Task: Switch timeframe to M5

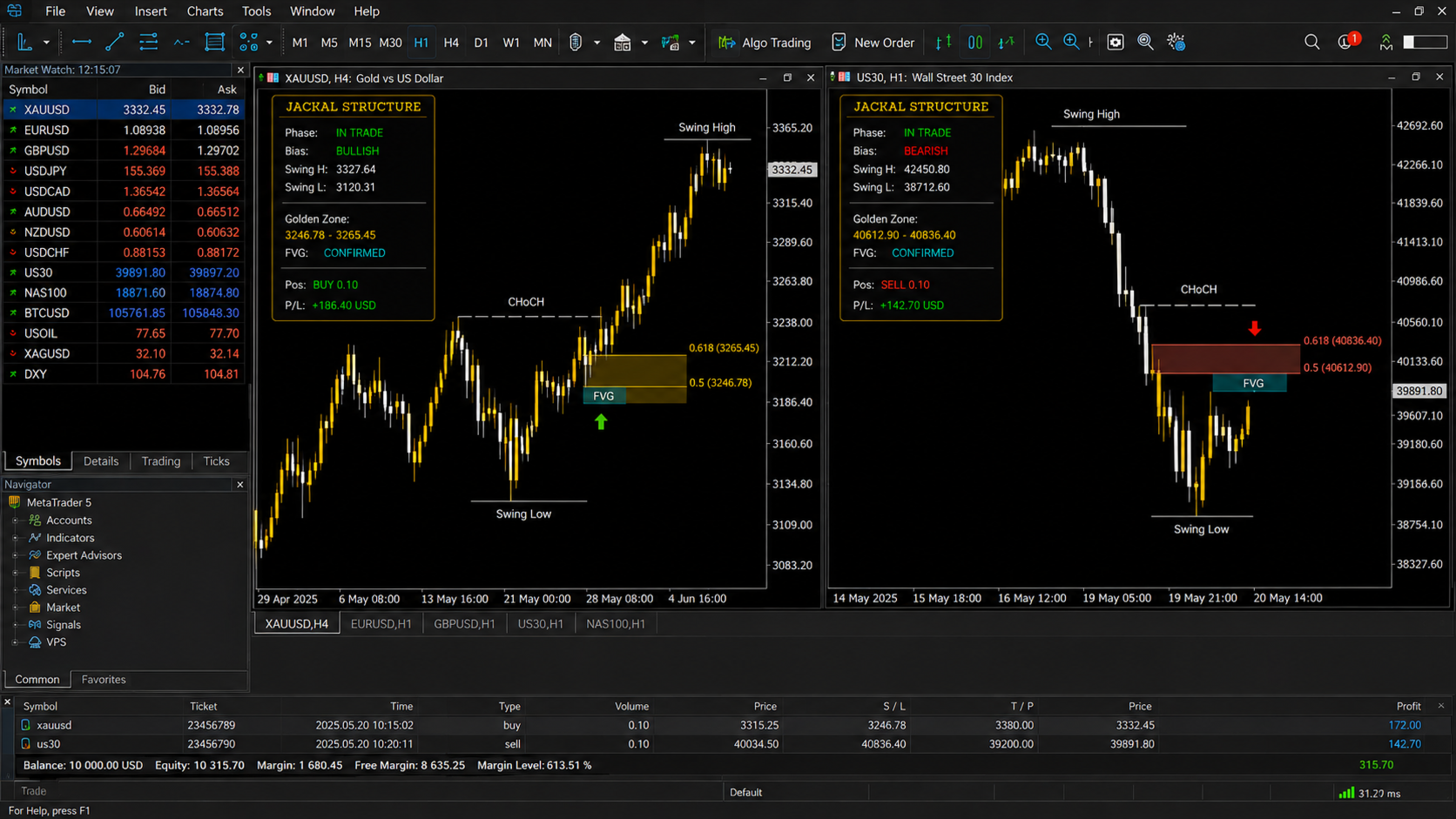Action: point(329,42)
